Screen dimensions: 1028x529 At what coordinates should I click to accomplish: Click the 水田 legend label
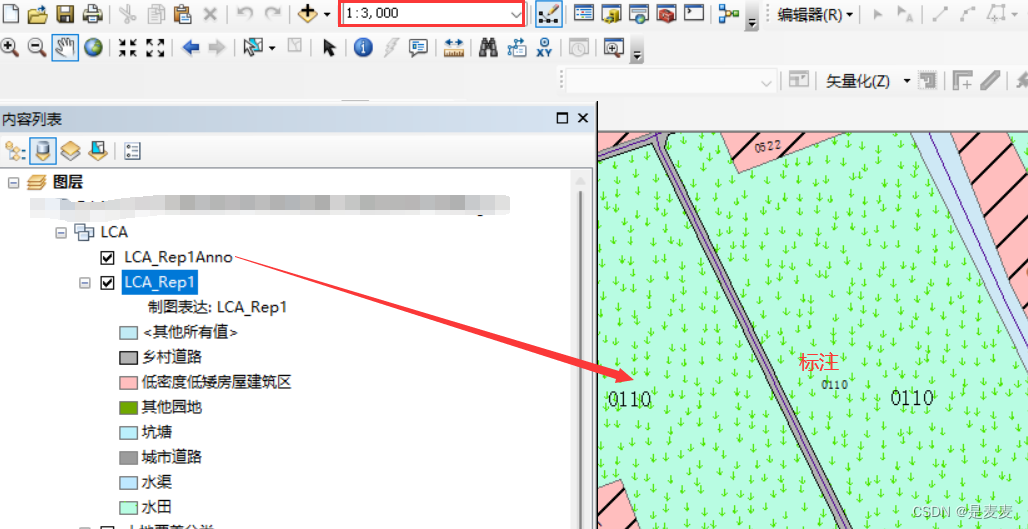tap(157, 507)
